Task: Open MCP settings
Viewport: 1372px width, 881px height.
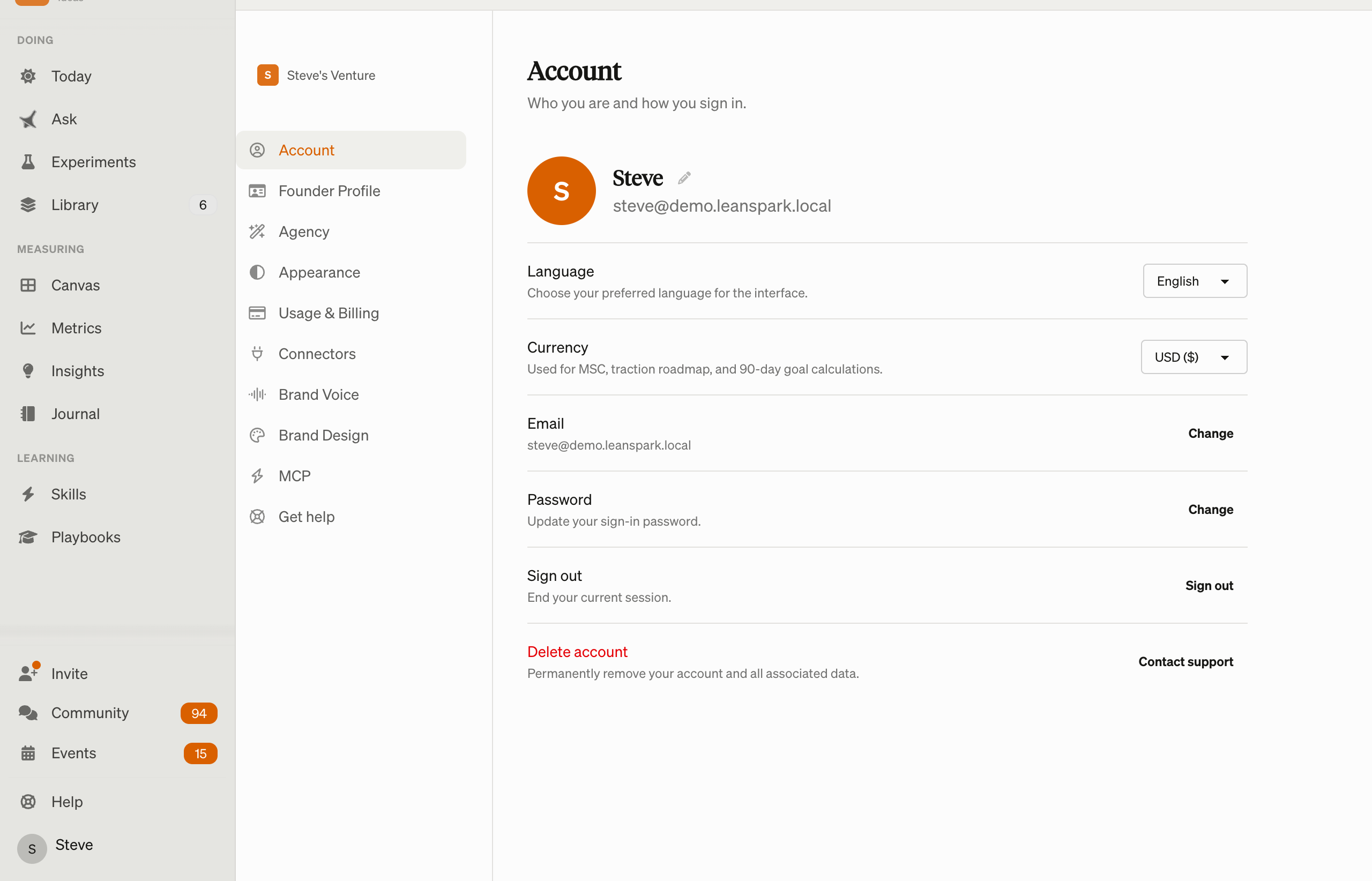Action: (x=351, y=476)
